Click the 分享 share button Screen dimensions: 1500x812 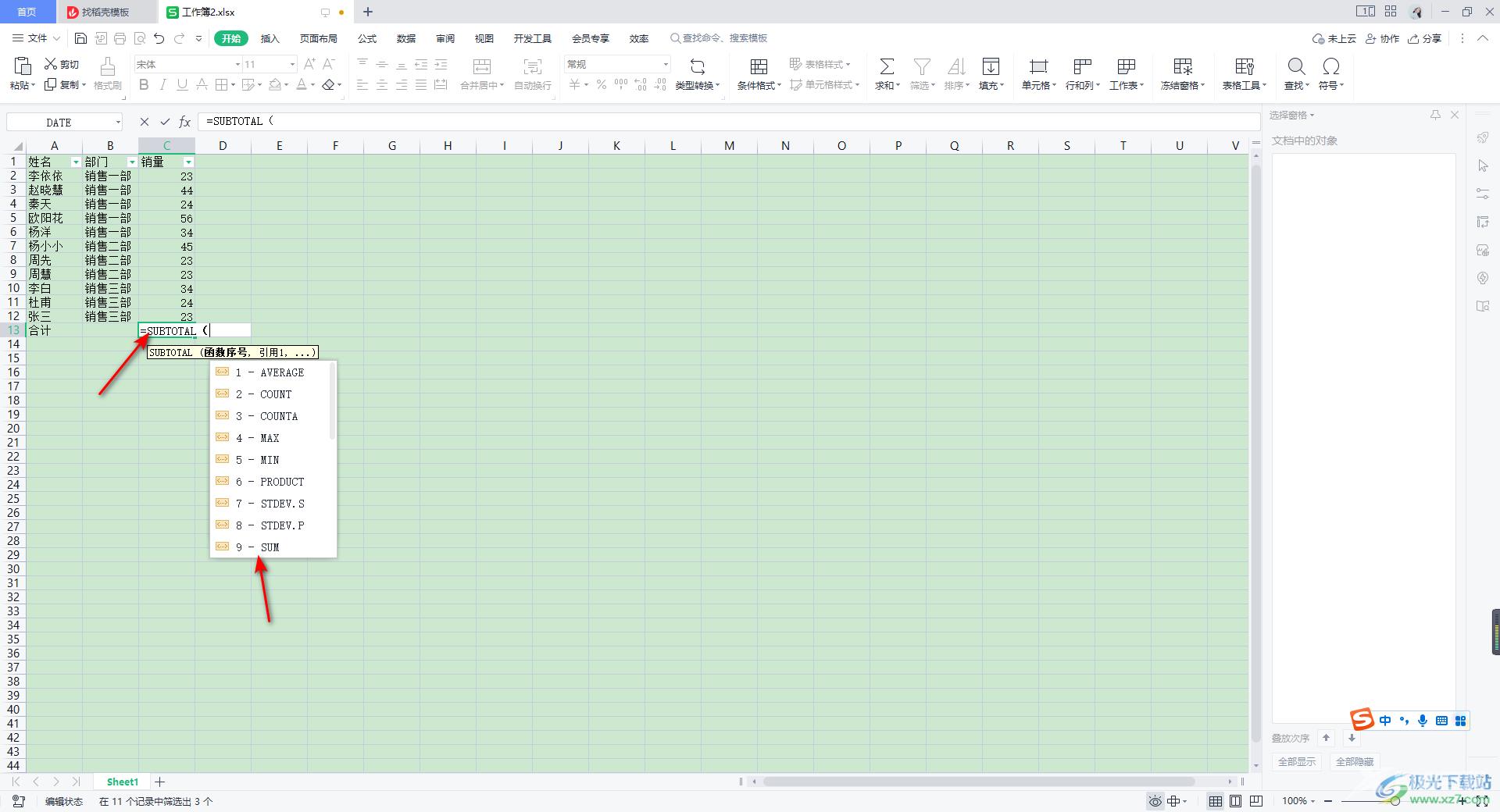(x=1424, y=38)
